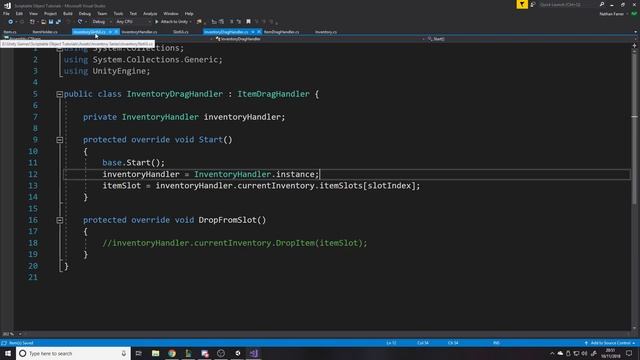Close the InventoryDragHandler.cs tab
Viewport: 640px width, 360px height.
[x=259, y=32]
